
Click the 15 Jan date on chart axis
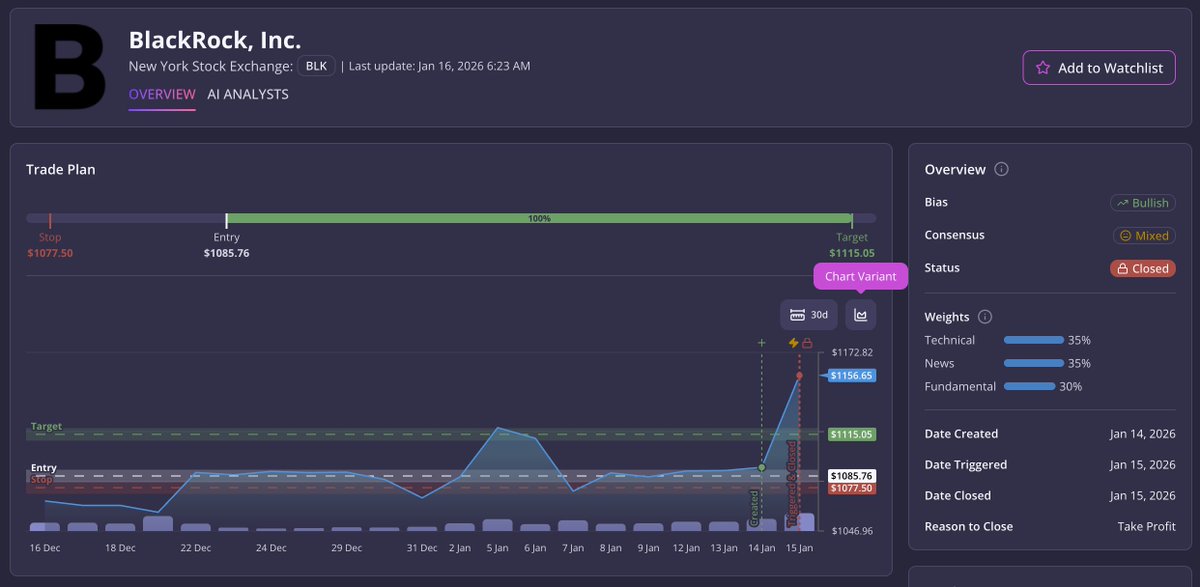click(x=799, y=548)
